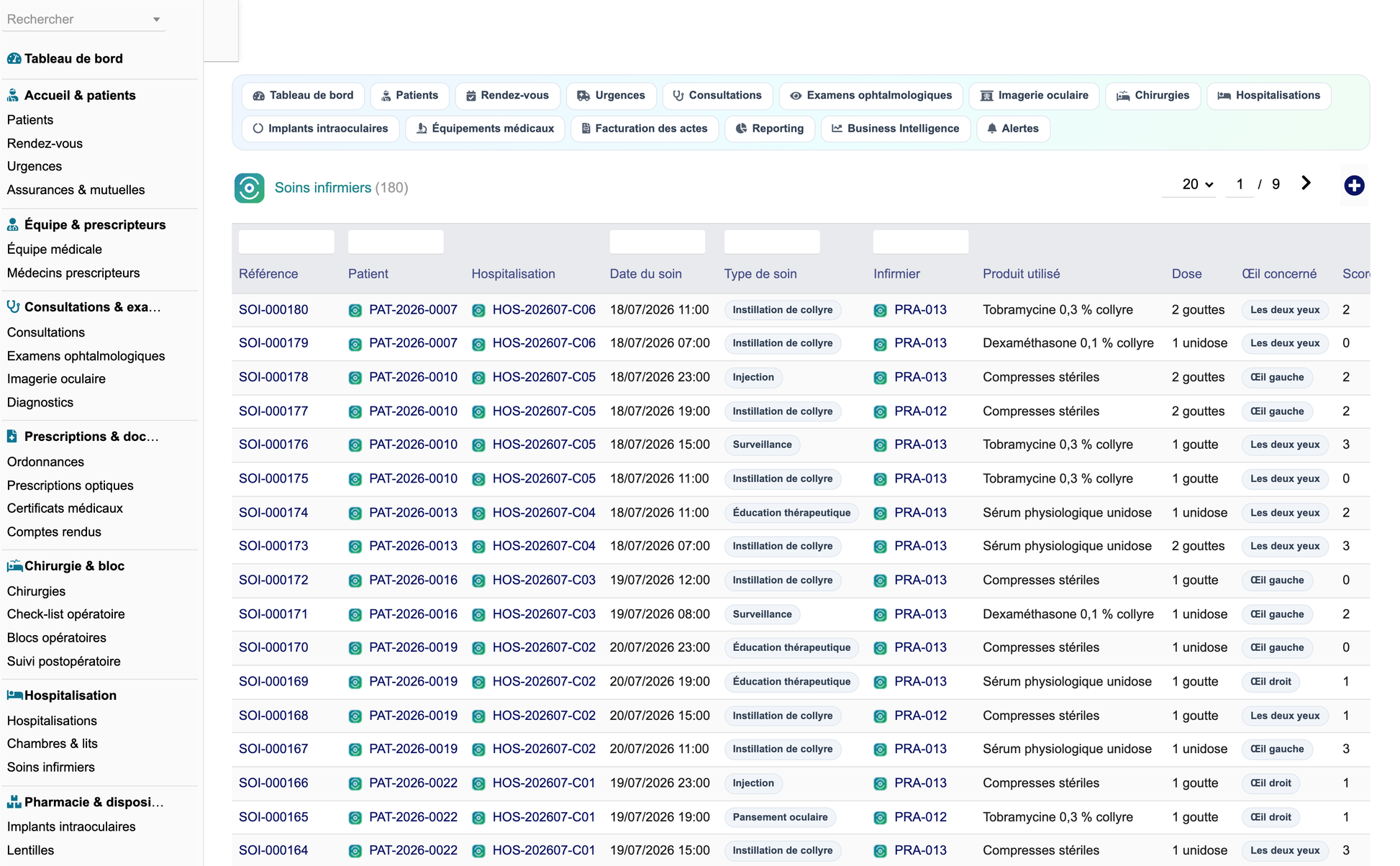Image resolution: width=1400 pixels, height=866 pixels.
Task: Open nurse PRA-012 in SOI-000165 row
Action: point(920,817)
